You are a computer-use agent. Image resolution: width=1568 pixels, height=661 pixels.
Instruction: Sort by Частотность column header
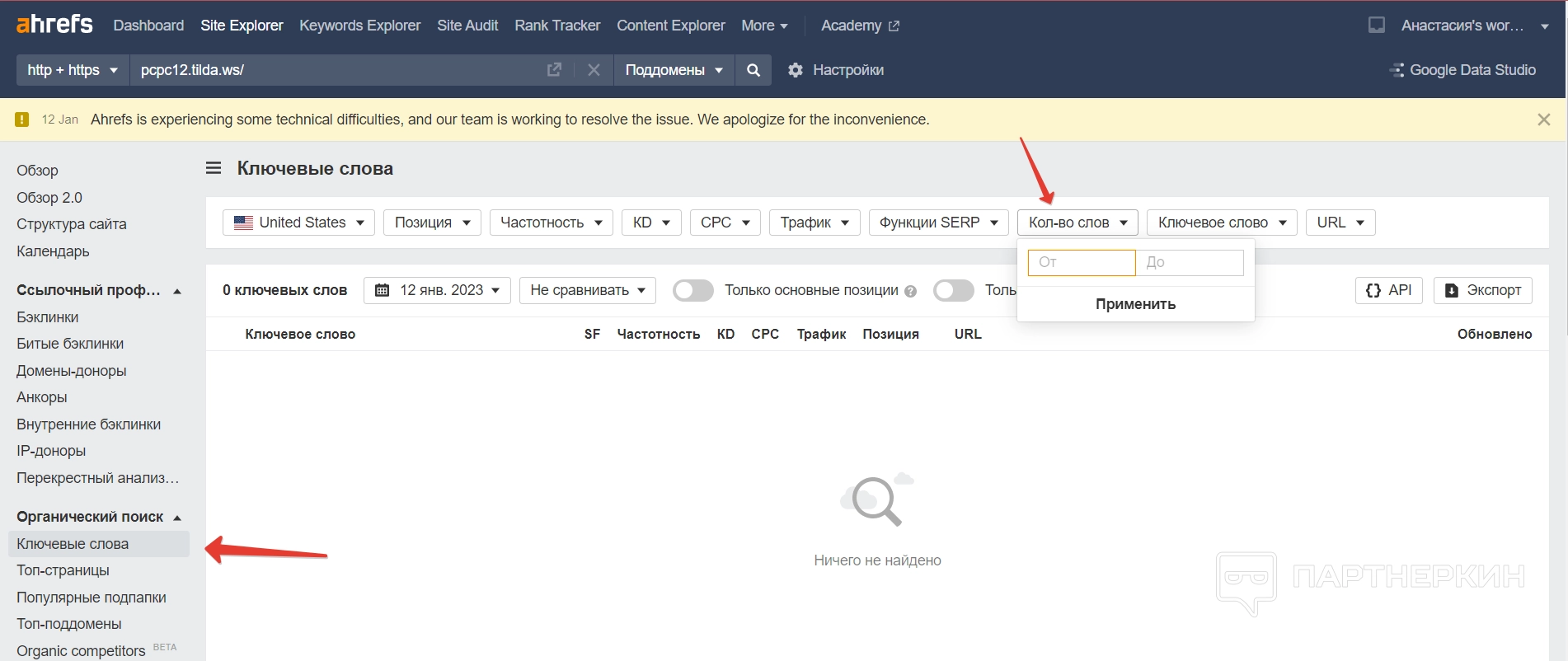click(x=659, y=334)
